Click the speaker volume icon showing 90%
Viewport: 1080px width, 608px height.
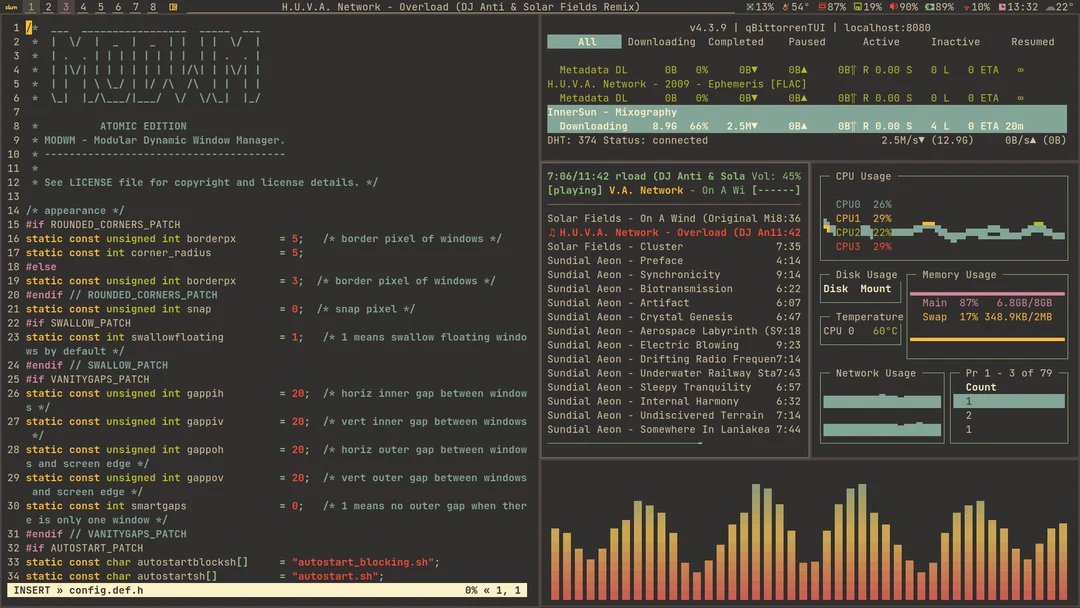[x=893, y=6]
